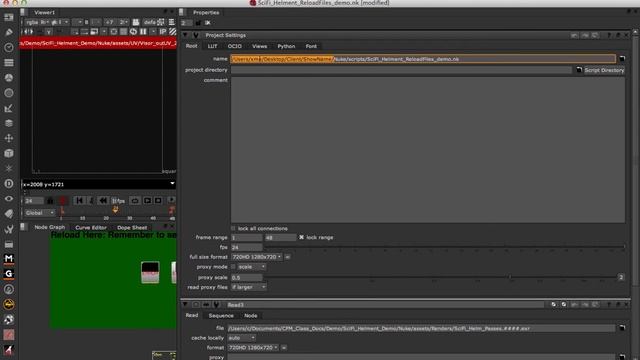Click into the project comment text area

click(x=428, y=150)
